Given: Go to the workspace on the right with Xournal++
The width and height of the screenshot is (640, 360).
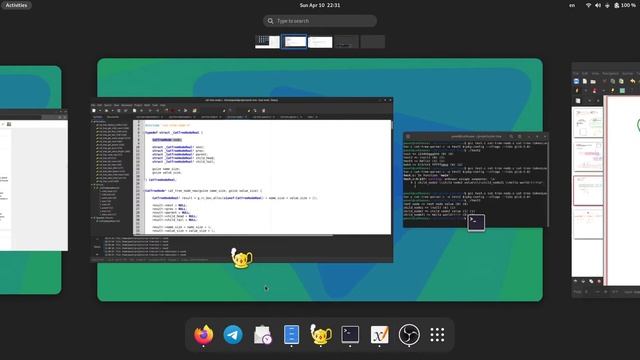Looking at the screenshot, I should (606, 180).
